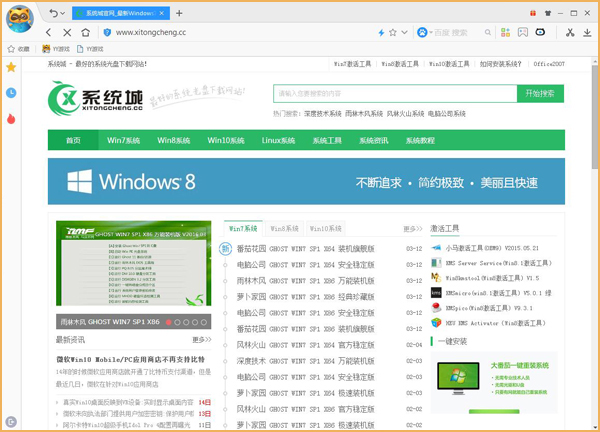The width and height of the screenshot is (600, 432).
Task: Switch to Win10系统 list tab
Action: point(326,229)
